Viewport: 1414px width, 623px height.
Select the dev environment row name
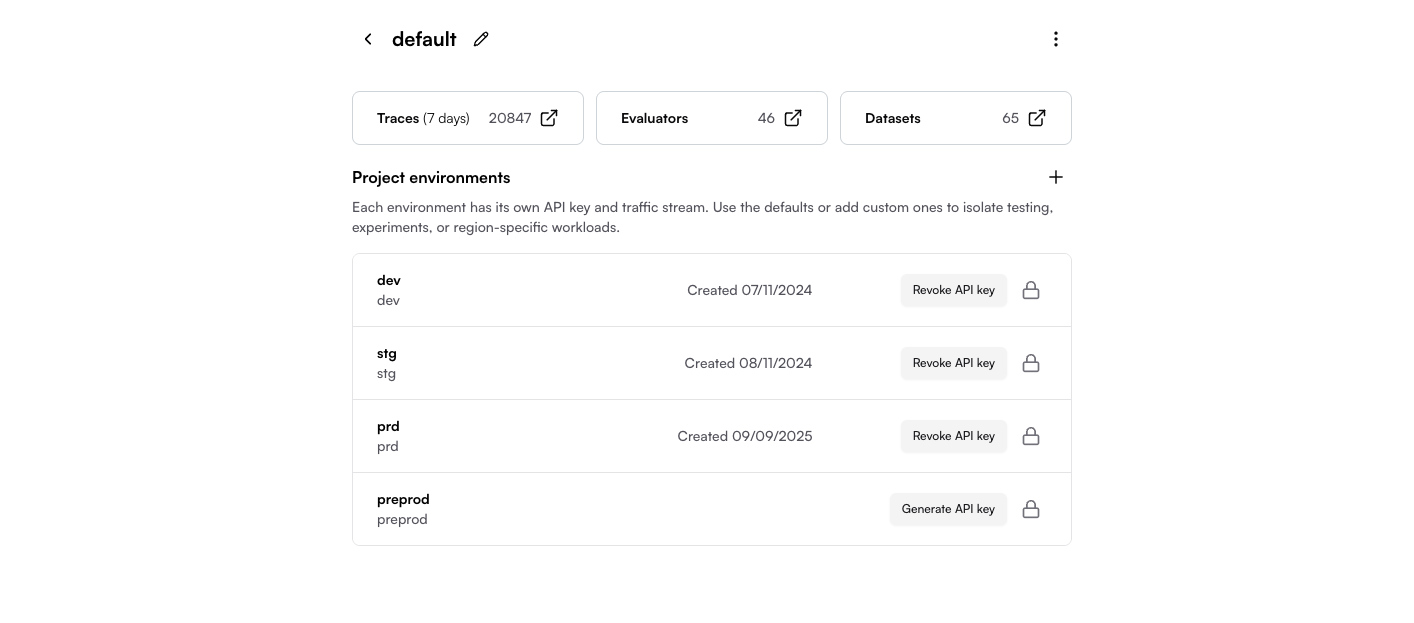[389, 280]
